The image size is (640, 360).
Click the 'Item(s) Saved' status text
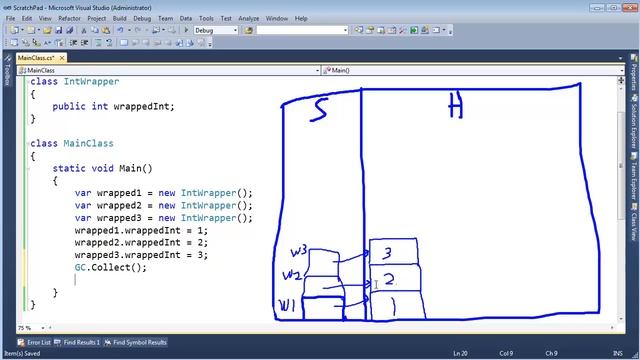tap(22, 353)
